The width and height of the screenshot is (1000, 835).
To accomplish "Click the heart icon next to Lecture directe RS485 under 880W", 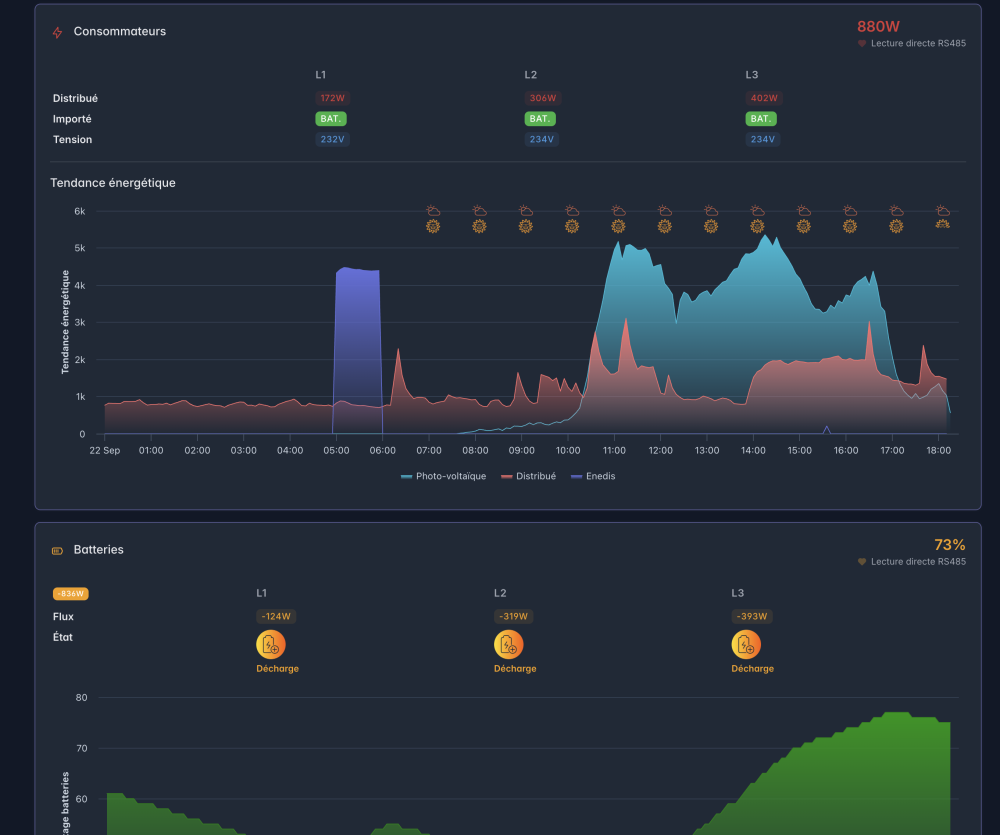I will [x=862, y=43].
